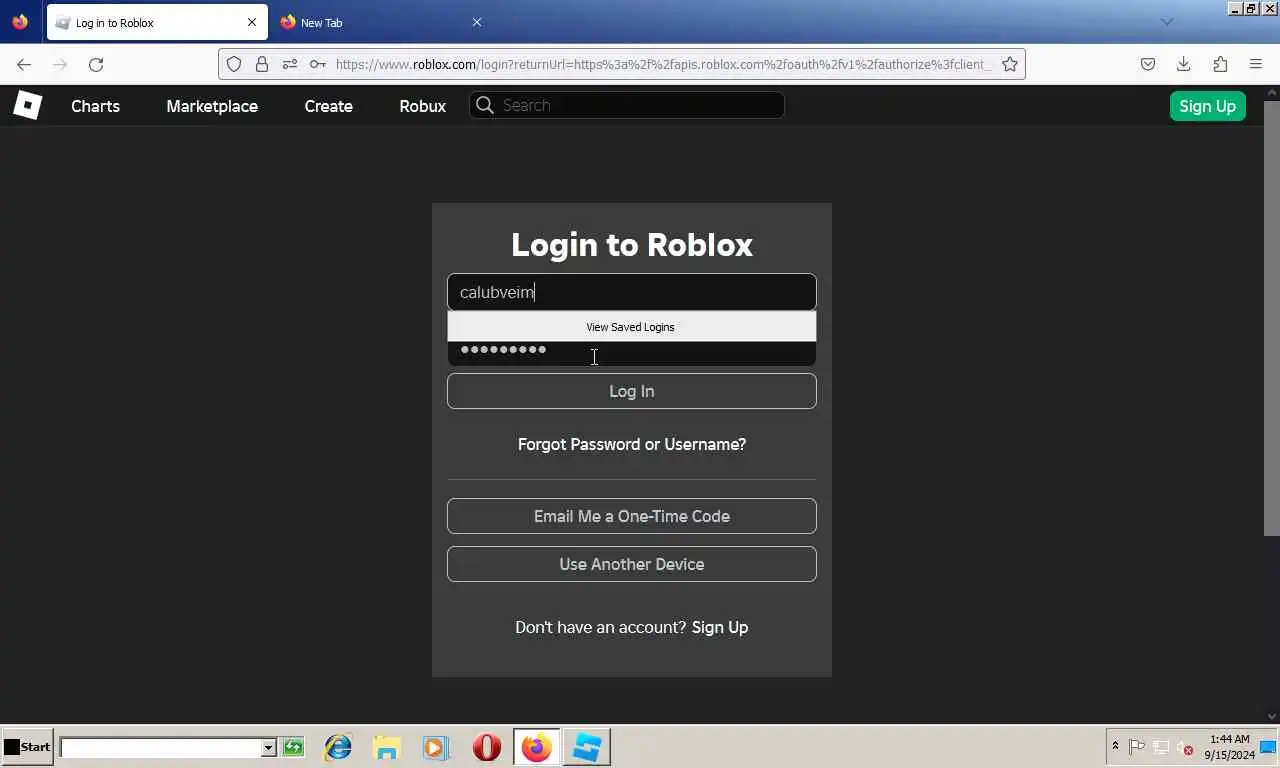1280x768 pixels.
Task: Switch to the New Tab tab
Action: point(381,22)
